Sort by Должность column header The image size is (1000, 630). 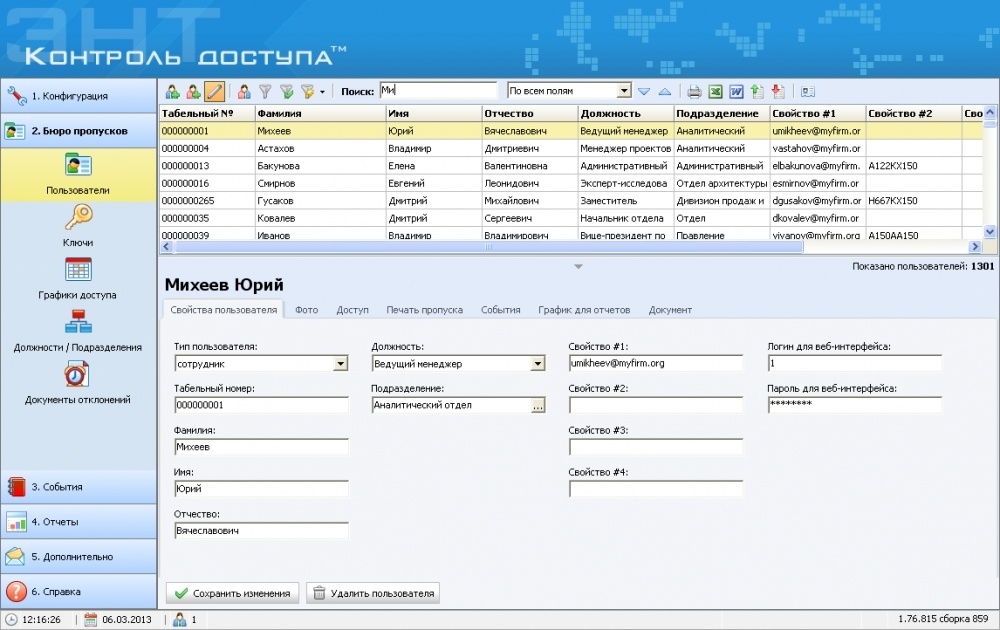(626, 114)
